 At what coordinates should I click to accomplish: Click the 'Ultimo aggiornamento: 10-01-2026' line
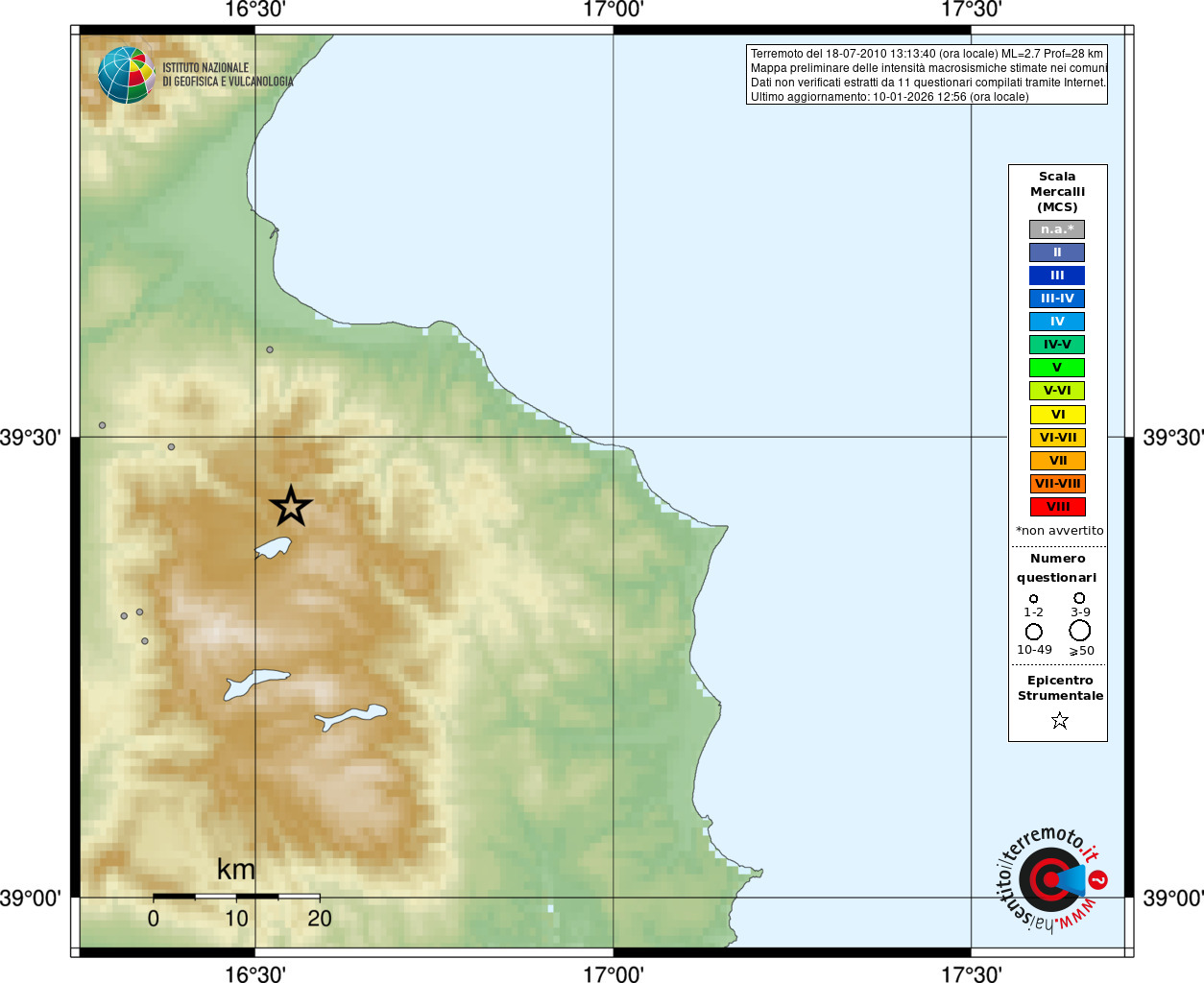pos(889,97)
